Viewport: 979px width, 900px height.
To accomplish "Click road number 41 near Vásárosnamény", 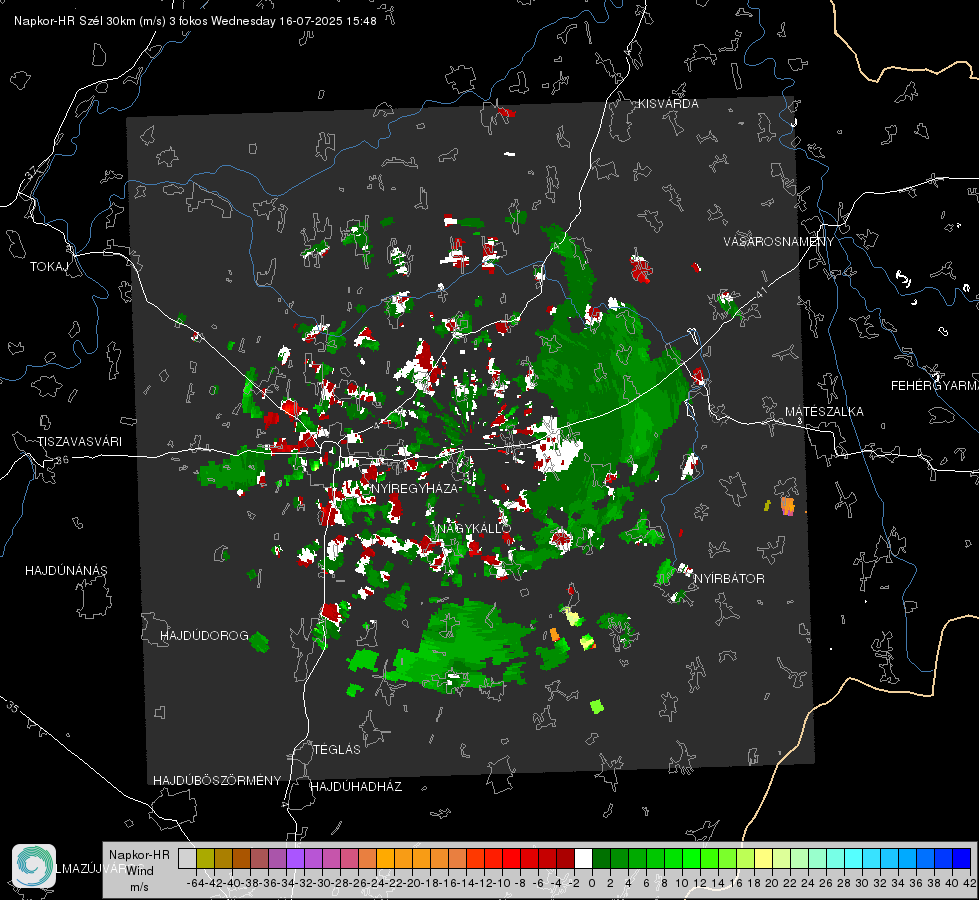I will click(761, 291).
